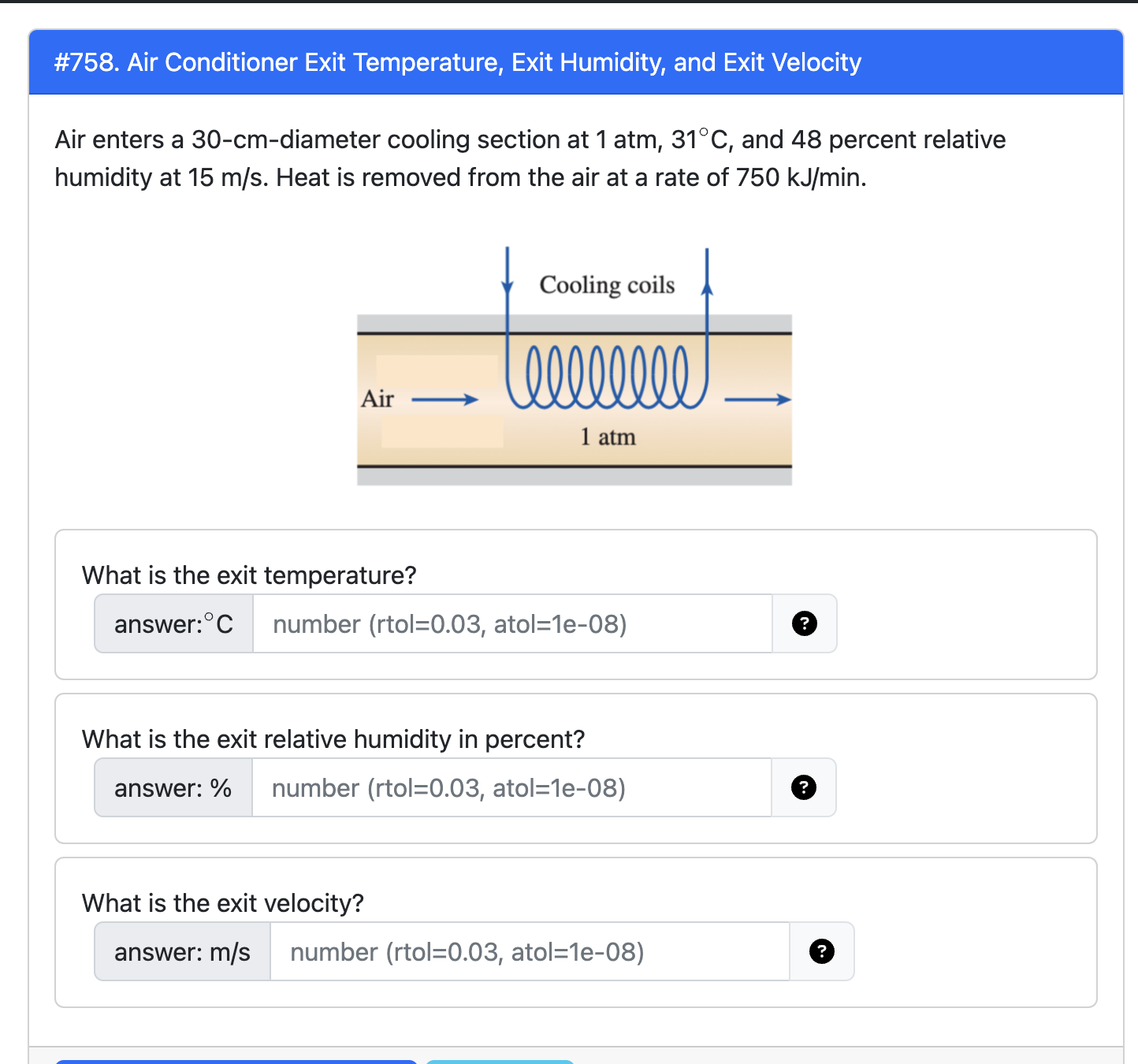Click the answer % unit label

pos(172,787)
